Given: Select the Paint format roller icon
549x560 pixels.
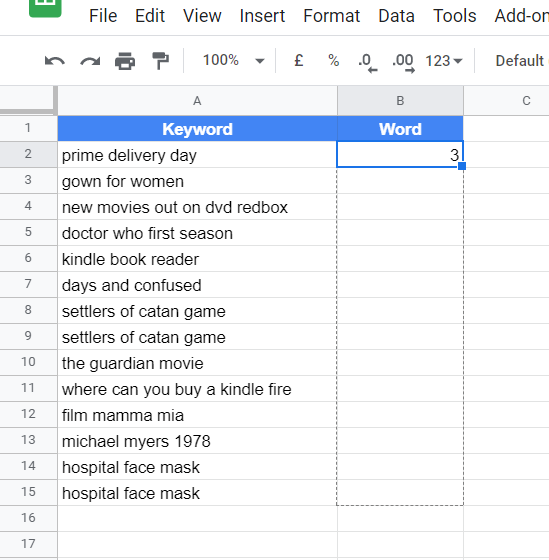Looking at the screenshot, I should click(160, 61).
